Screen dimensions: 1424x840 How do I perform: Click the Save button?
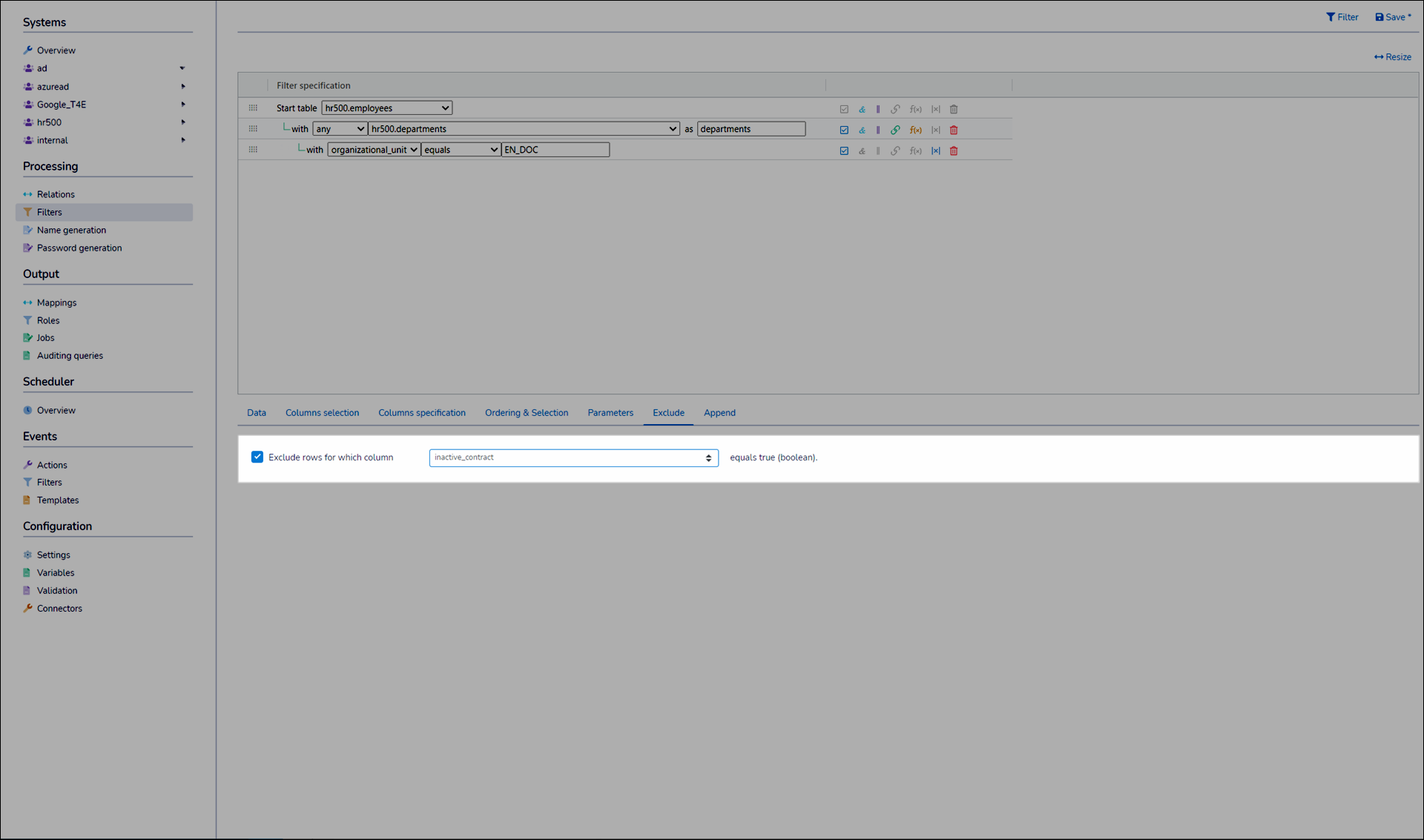1393,17
